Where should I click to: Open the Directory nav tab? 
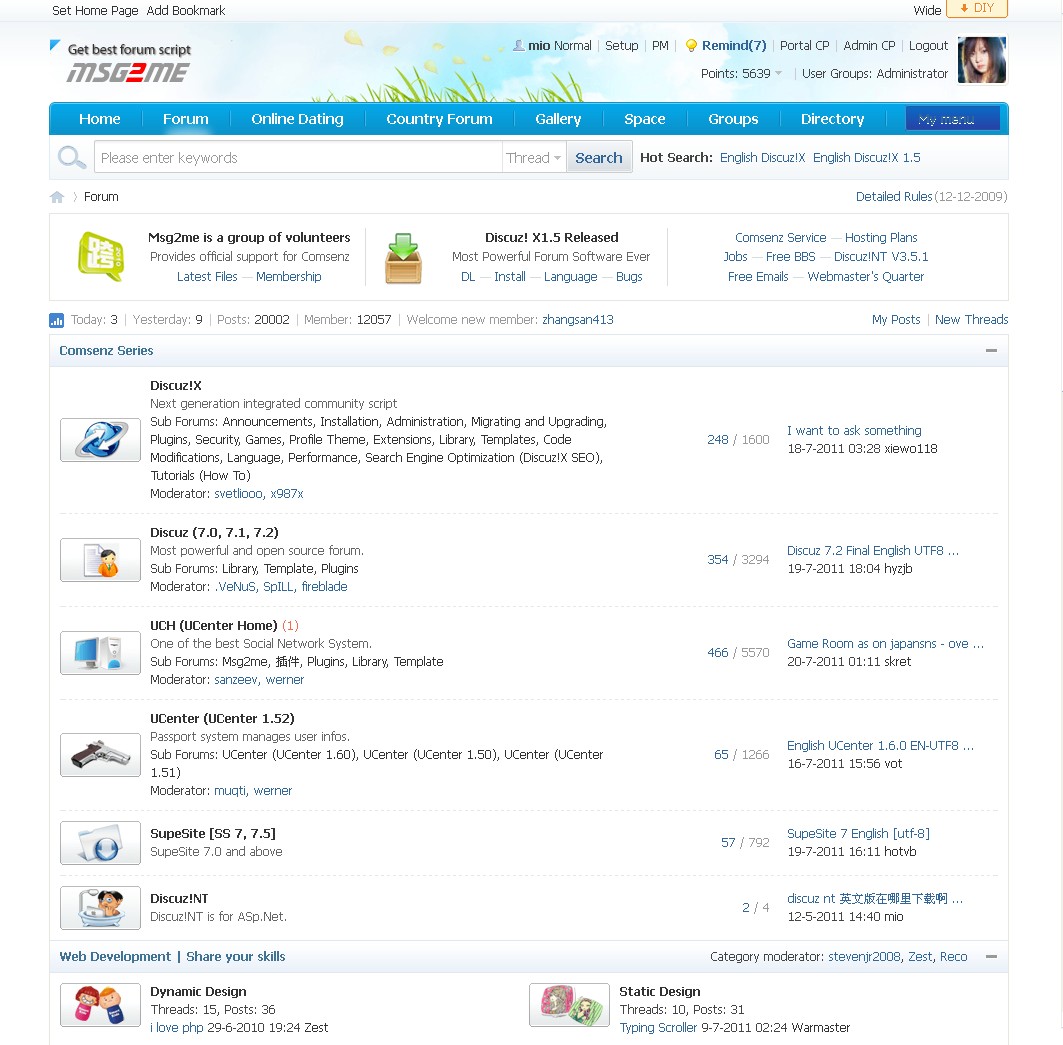(833, 119)
